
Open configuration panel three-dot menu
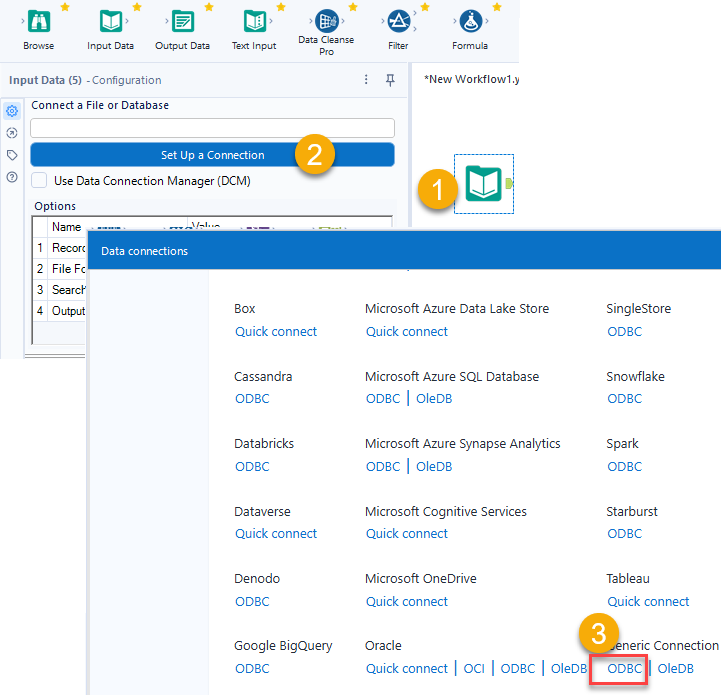click(x=366, y=80)
